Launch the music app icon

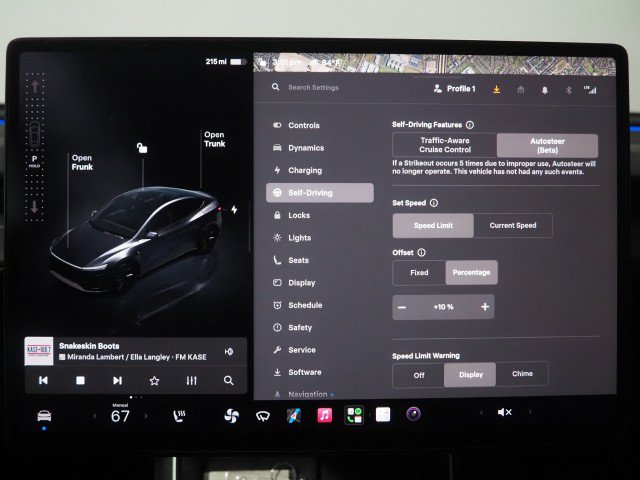coord(324,416)
